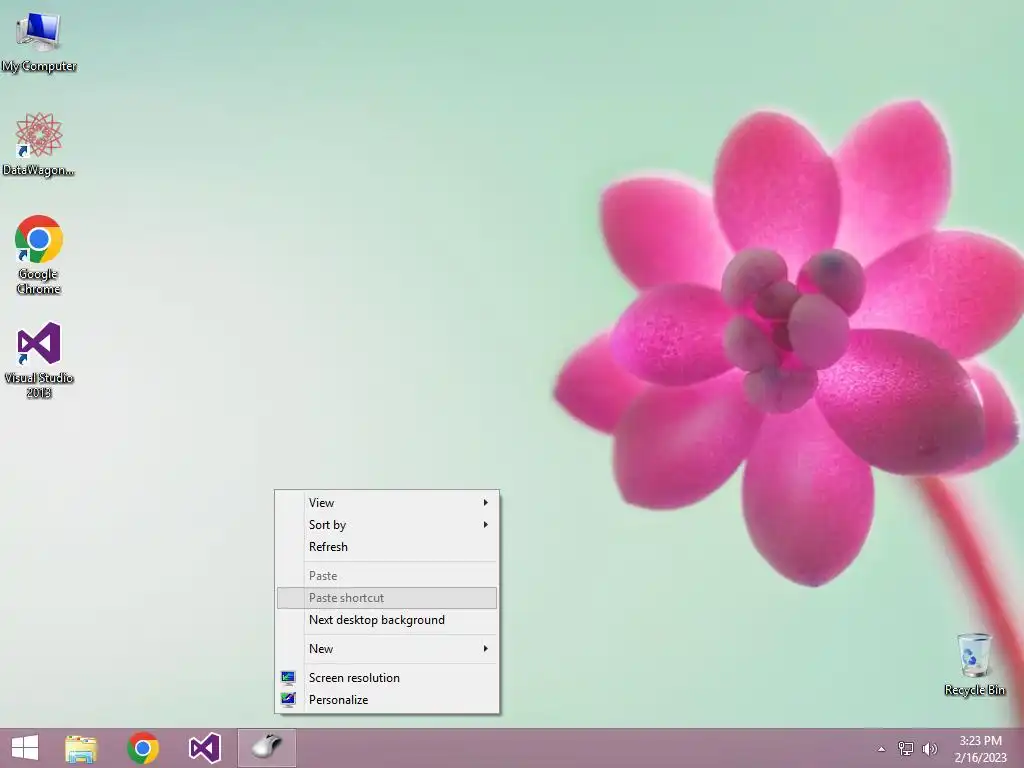Expand the New submenu
The height and width of the screenshot is (768, 1024).
[387, 649]
